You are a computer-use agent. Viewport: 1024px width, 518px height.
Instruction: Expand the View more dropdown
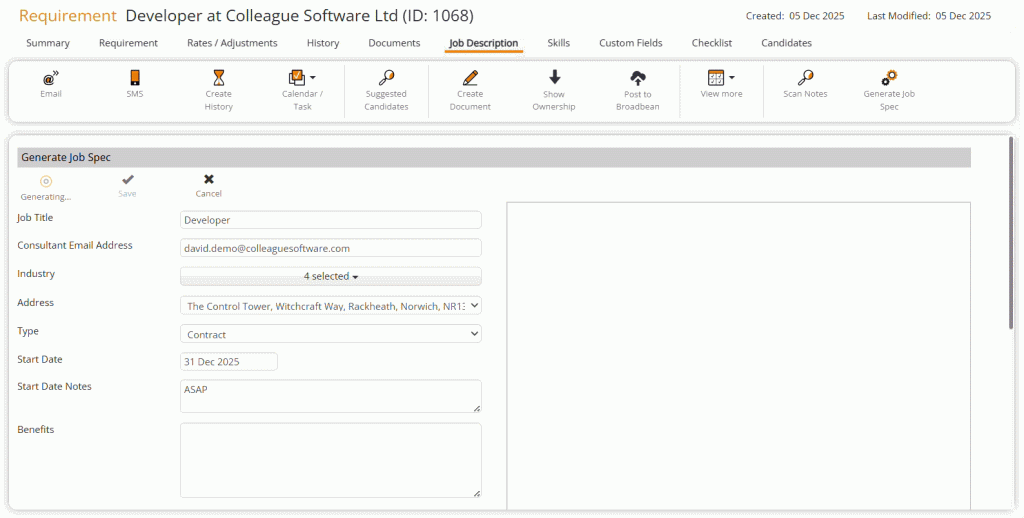[x=732, y=77]
